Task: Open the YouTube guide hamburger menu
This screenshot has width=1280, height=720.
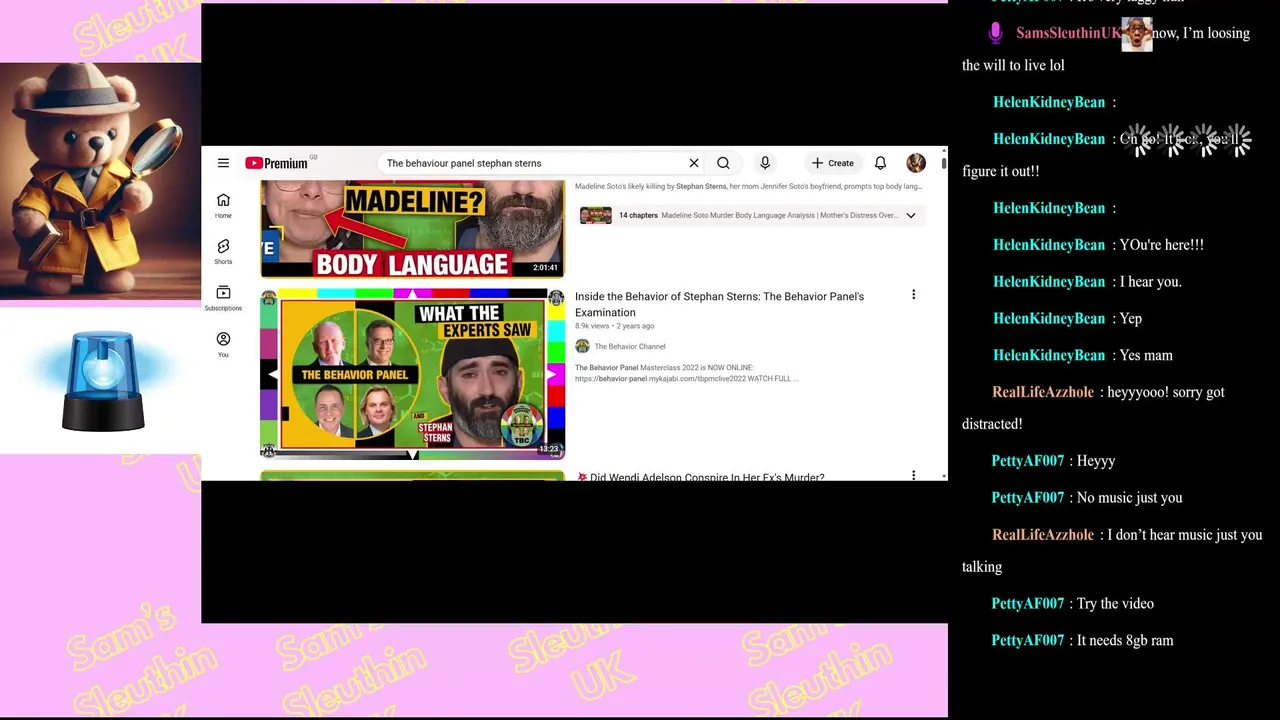Action: pyautogui.click(x=223, y=163)
